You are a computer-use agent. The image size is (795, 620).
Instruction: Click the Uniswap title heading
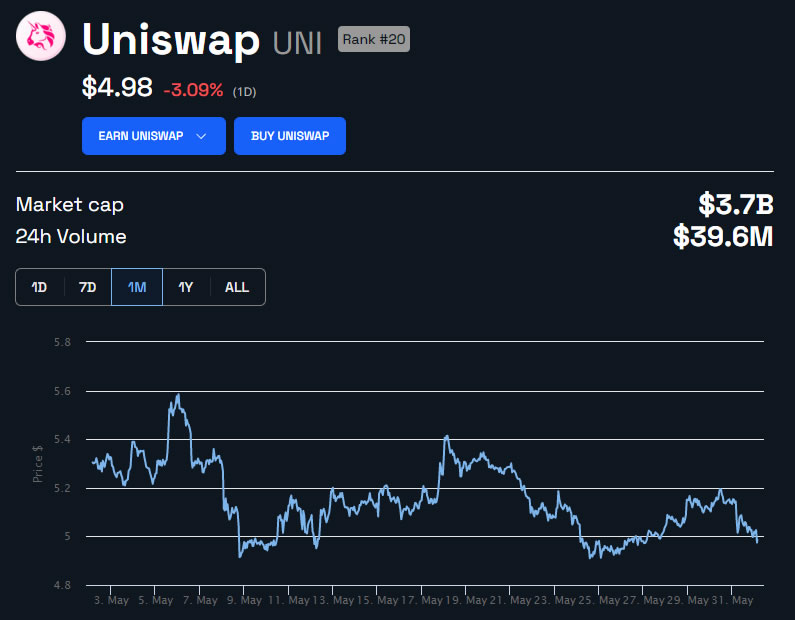[172, 39]
